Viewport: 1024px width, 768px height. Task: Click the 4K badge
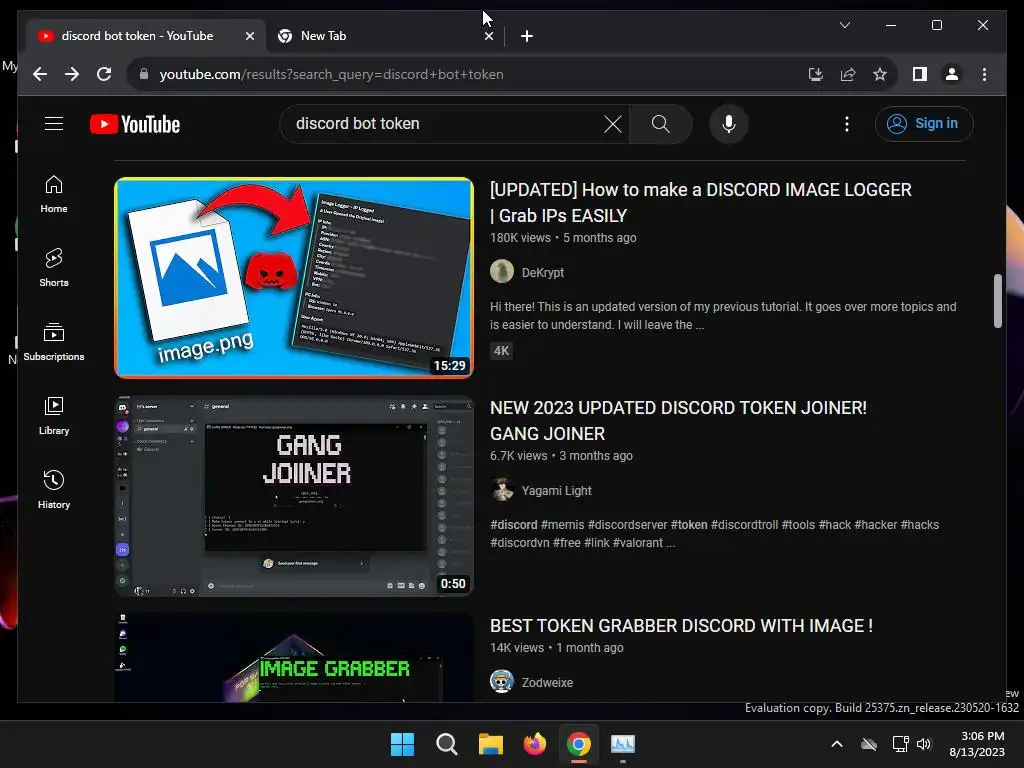[502, 351]
